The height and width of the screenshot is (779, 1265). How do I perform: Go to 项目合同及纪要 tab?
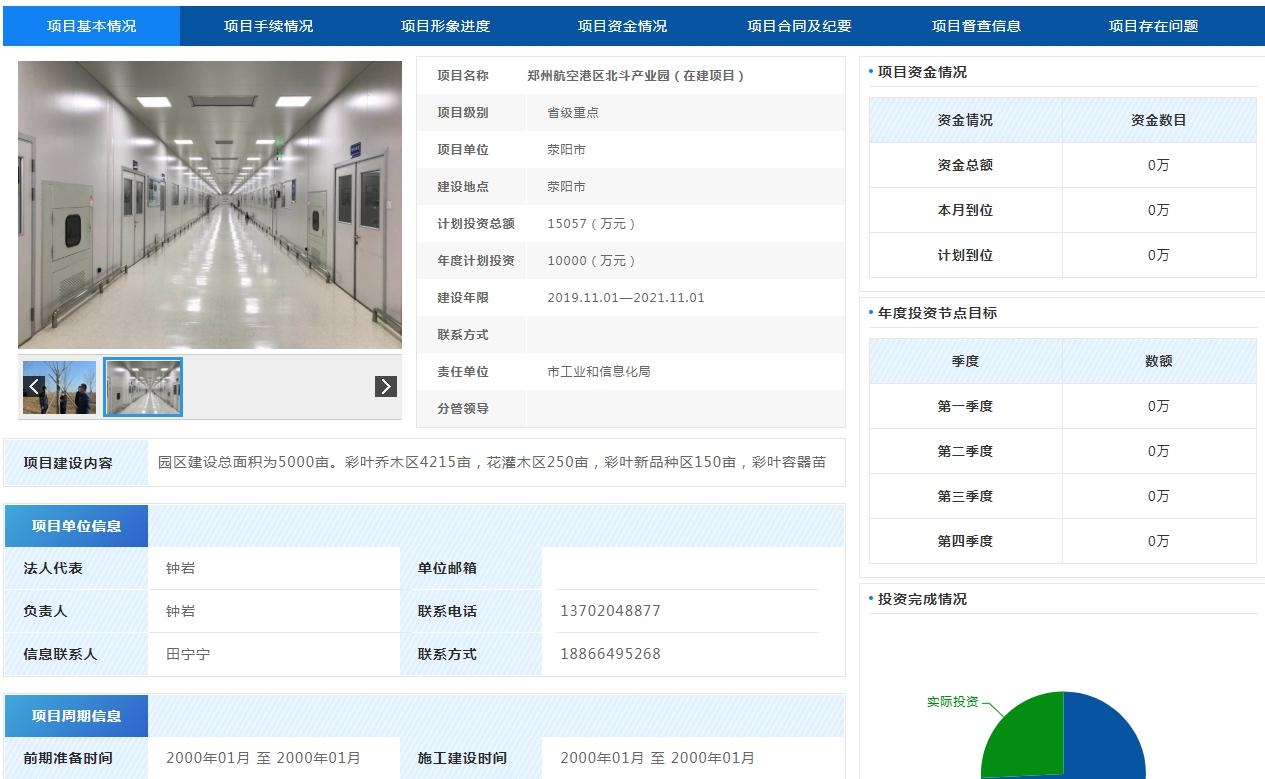[799, 26]
